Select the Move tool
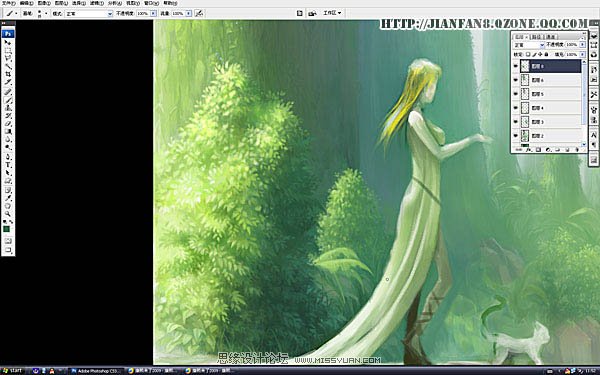Image resolution: width=600 pixels, height=375 pixels. click(x=8, y=43)
